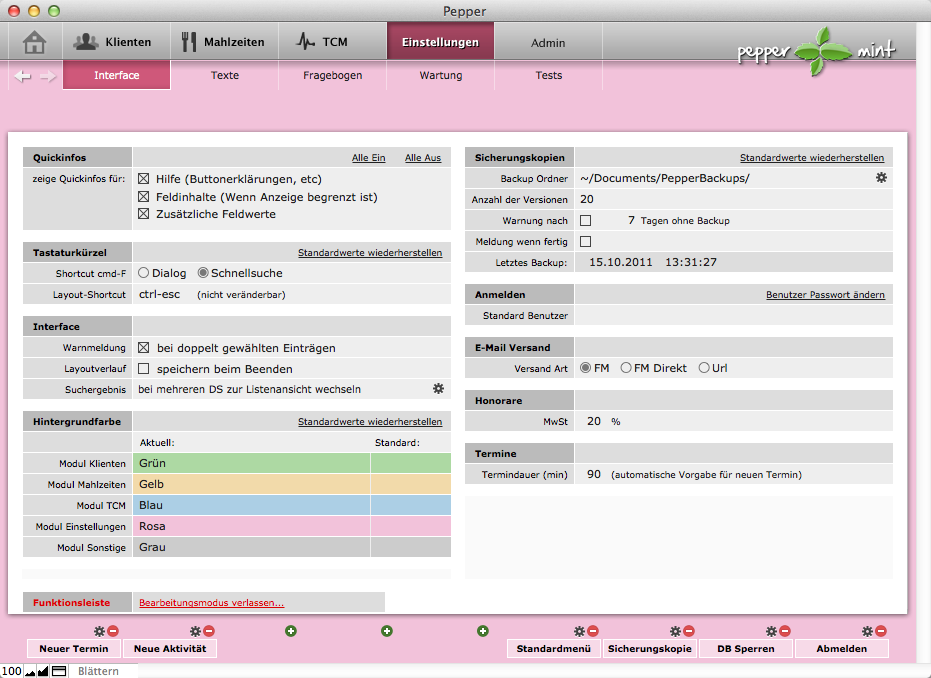931x678 pixels.
Task: Click the Home icon in the main navigation
Action: point(35,42)
